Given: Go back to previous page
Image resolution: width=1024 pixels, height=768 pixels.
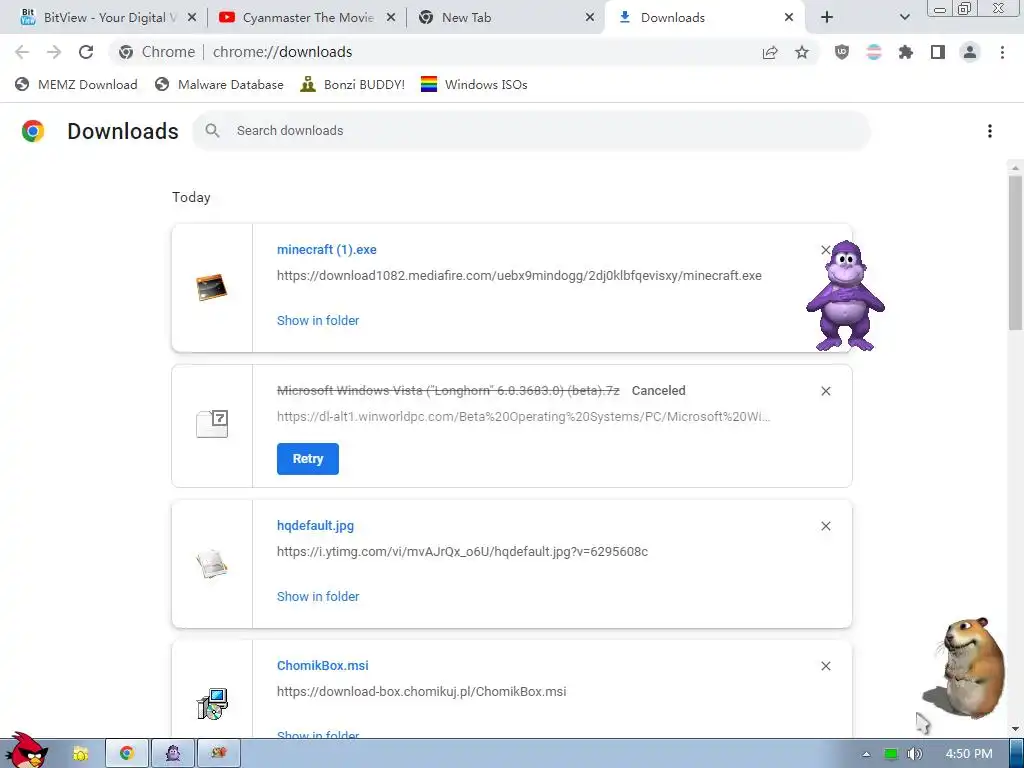Looking at the screenshot, I should pos(22,52).
